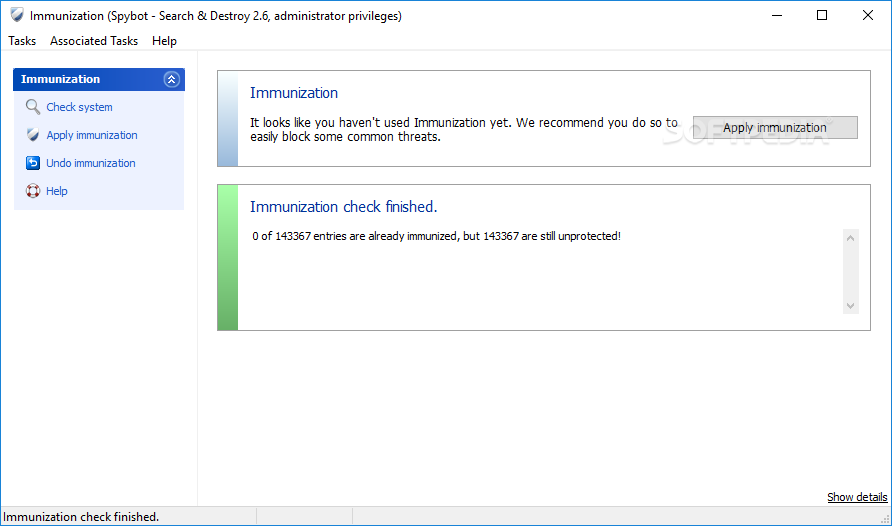Collapse the Immunization panel chevron

pyautogui.click(x=172, y=80)
